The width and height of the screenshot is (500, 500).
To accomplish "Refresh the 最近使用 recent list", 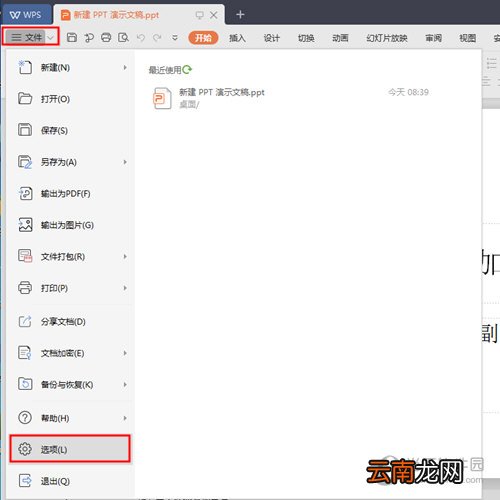I will (187, 69).
